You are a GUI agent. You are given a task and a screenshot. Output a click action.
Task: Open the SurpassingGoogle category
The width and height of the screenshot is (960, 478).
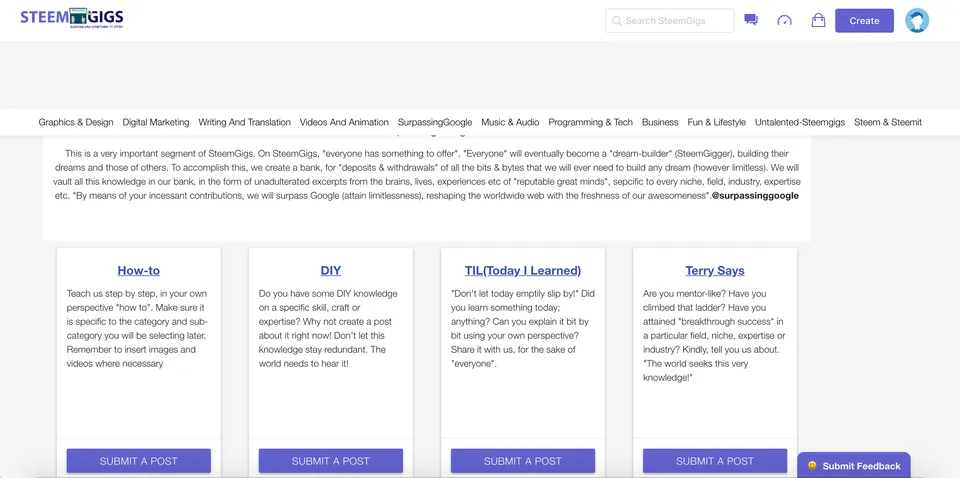pos(435,122)
